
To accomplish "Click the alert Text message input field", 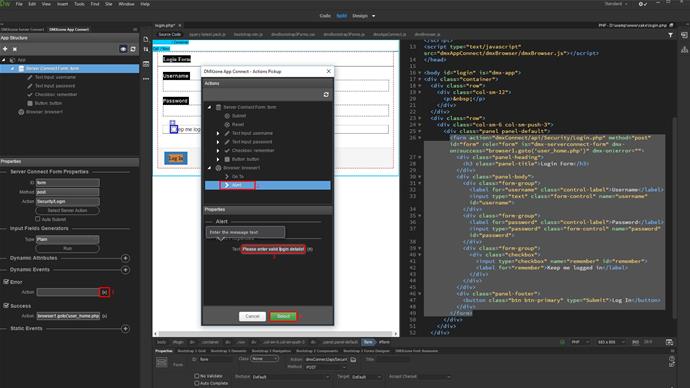I will (x=273, y=249).
